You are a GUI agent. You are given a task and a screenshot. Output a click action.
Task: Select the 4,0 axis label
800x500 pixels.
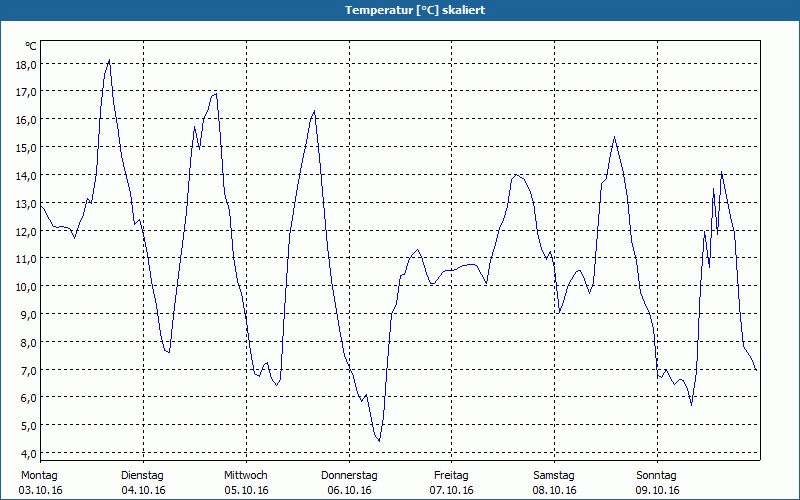pos(28,454)
